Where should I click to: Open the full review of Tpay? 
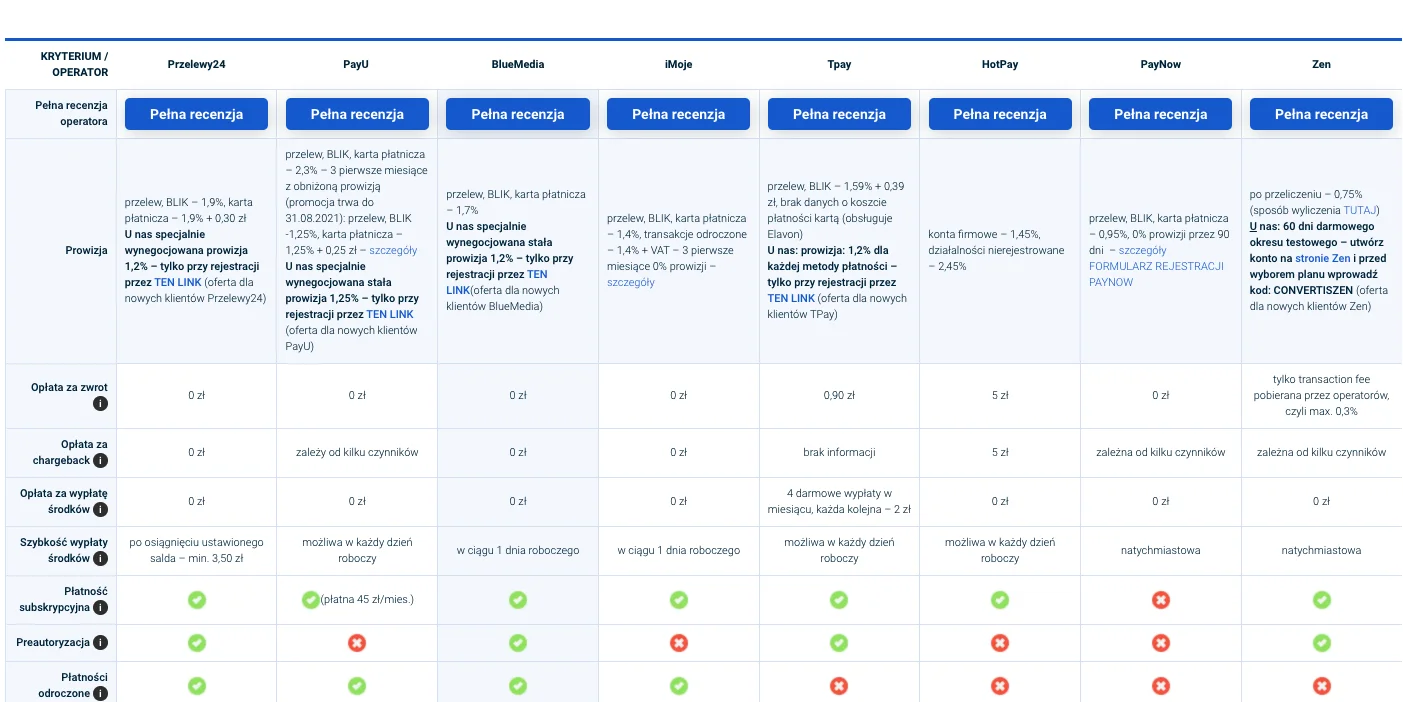(839, 114)
